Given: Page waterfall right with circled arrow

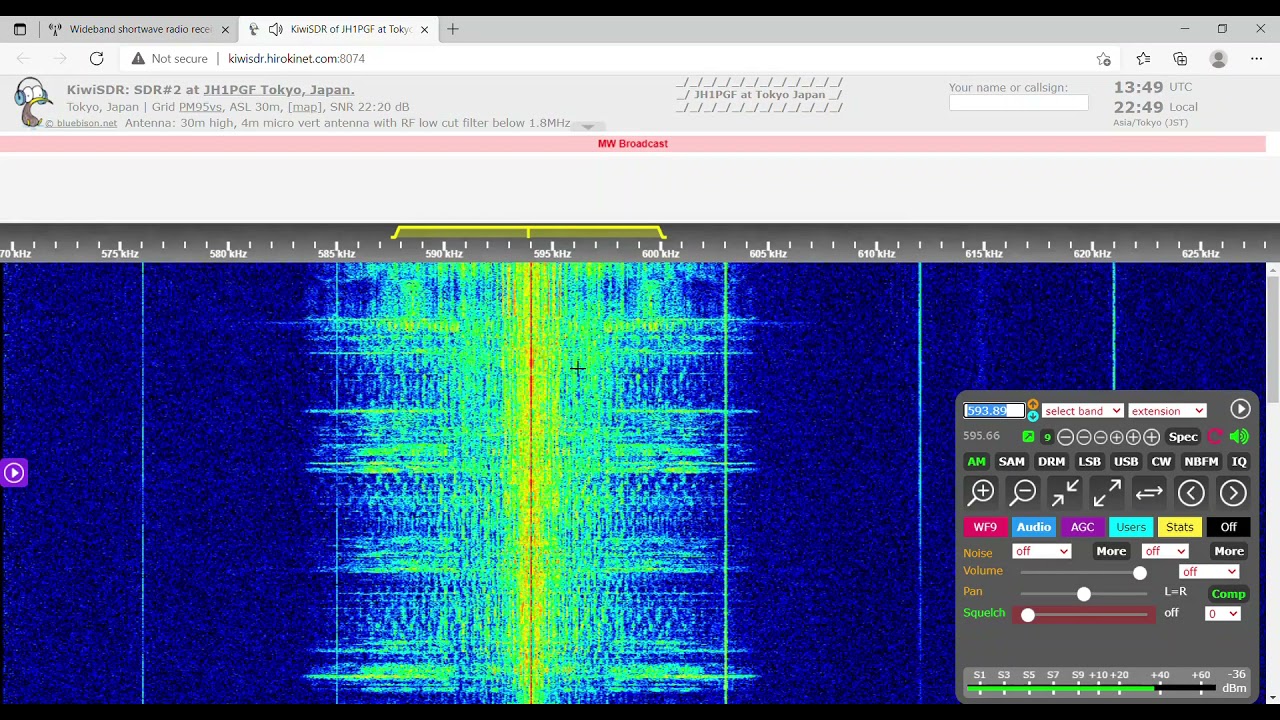Looking at the screenshot, I should (x=1232, y=492).
